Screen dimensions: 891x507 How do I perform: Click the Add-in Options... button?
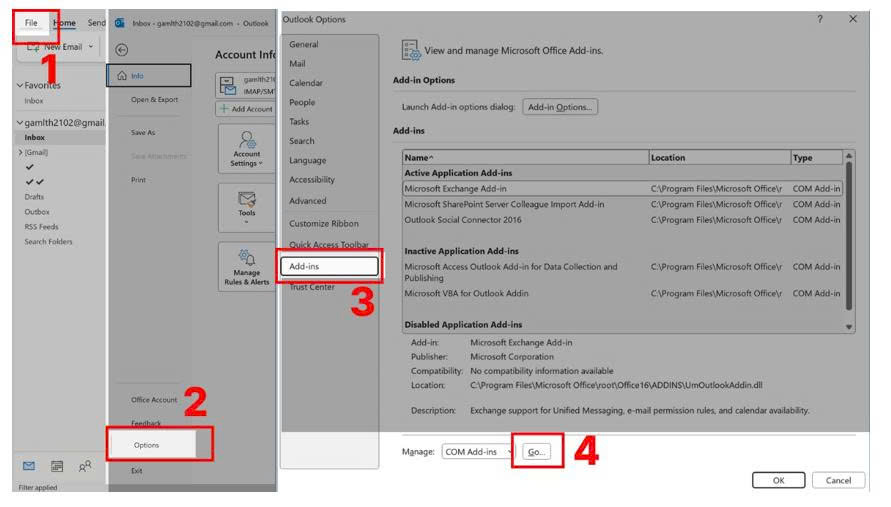[x=560, y=107]
